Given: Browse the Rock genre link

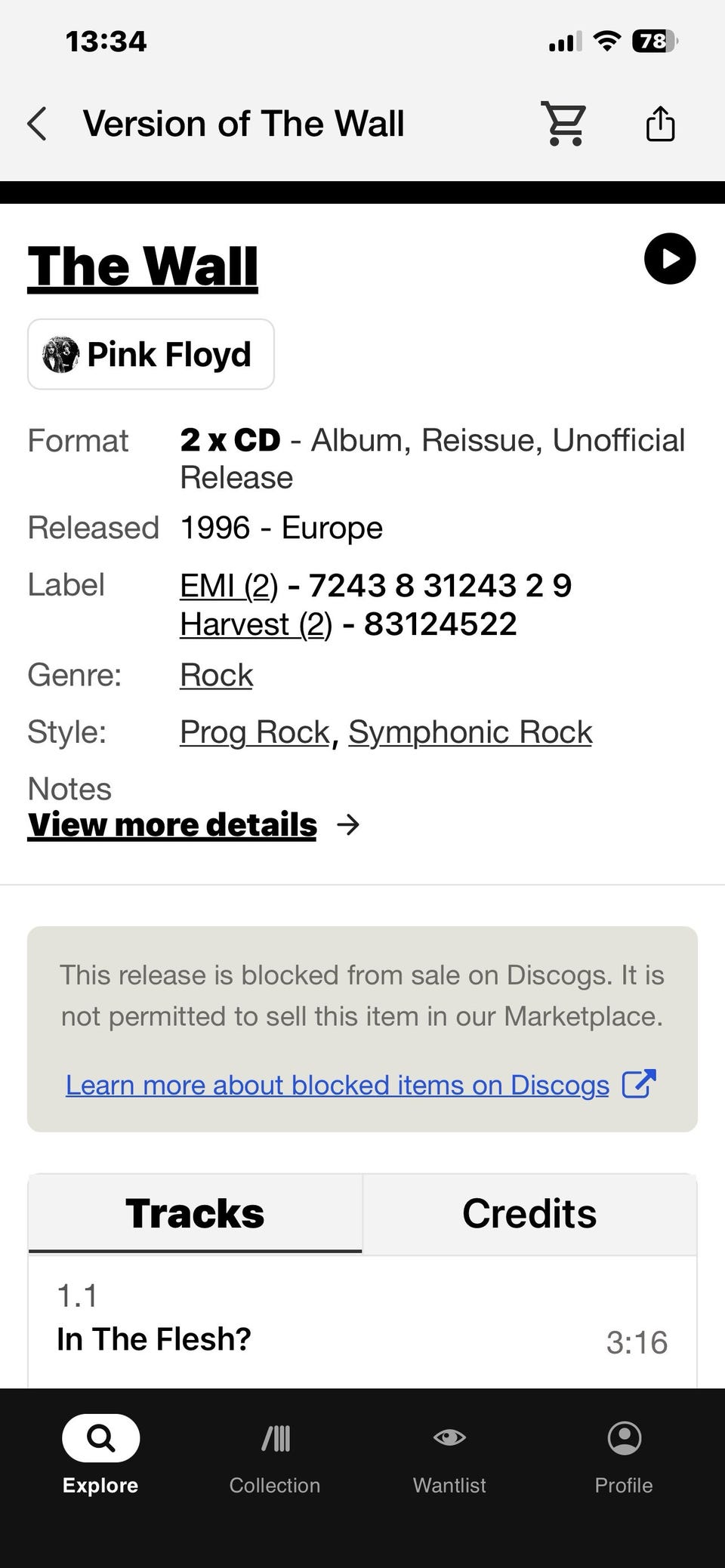Looking at the screenshot, I should click(x=217, y=675).
